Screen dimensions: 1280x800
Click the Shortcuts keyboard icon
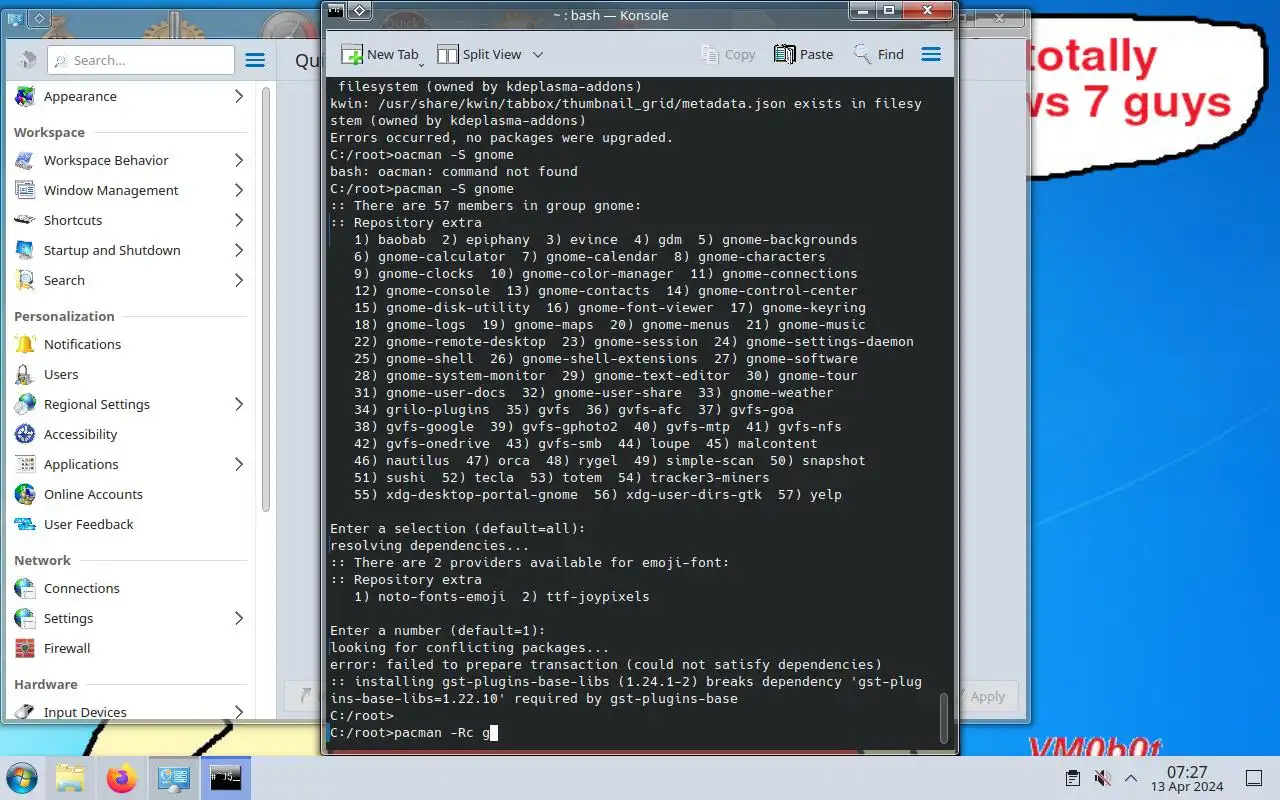(25, 220)
